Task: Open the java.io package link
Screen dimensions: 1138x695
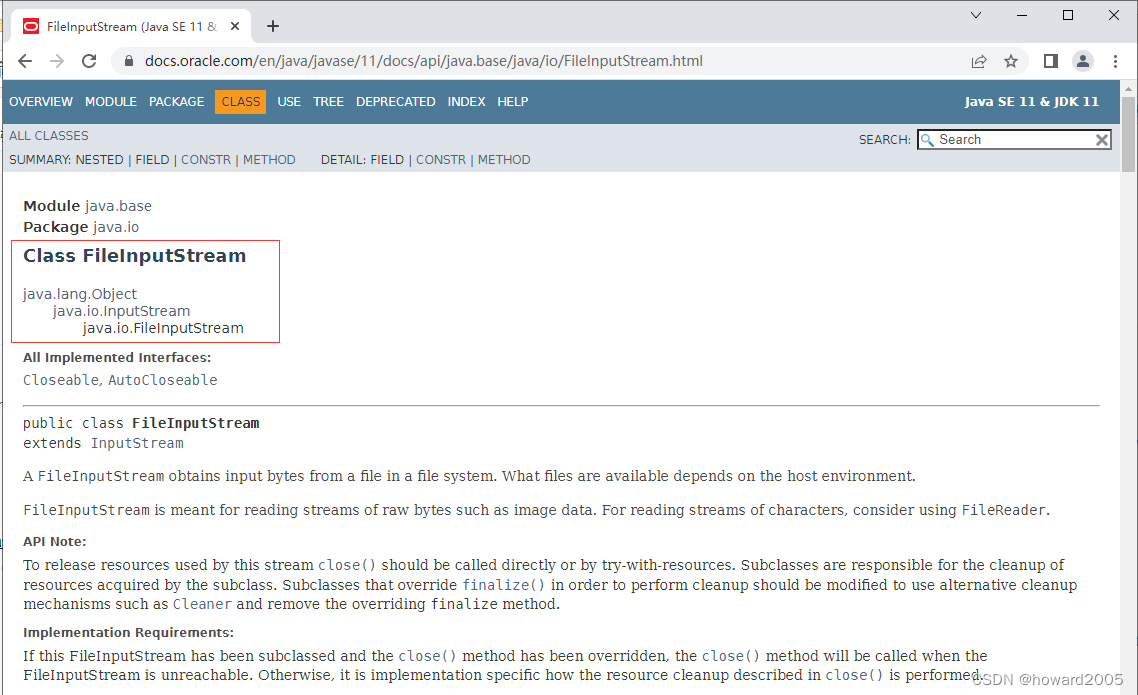Action: pos(116,227)
